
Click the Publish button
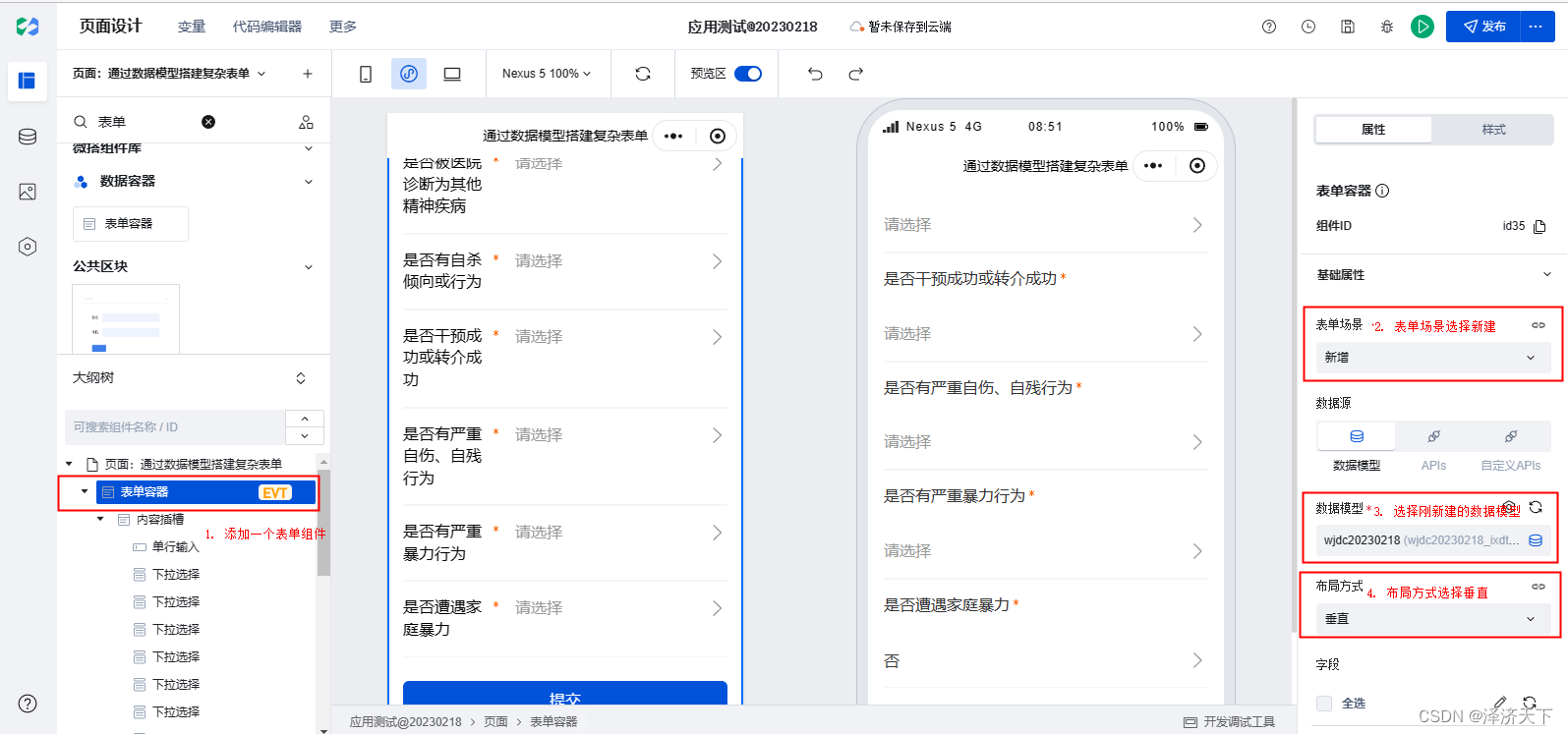tap(1483, 27)
